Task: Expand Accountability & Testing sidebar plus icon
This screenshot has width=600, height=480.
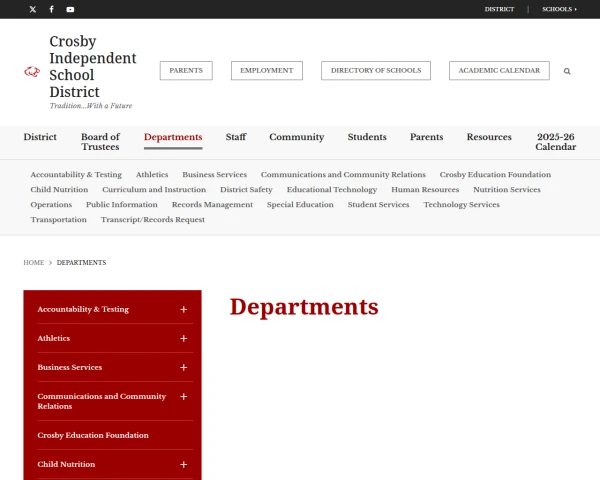Action: 183,310
